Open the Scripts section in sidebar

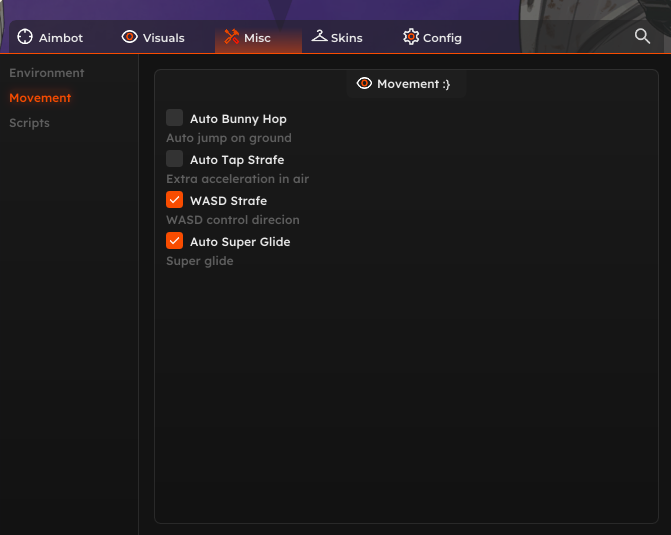click(29, 123)
